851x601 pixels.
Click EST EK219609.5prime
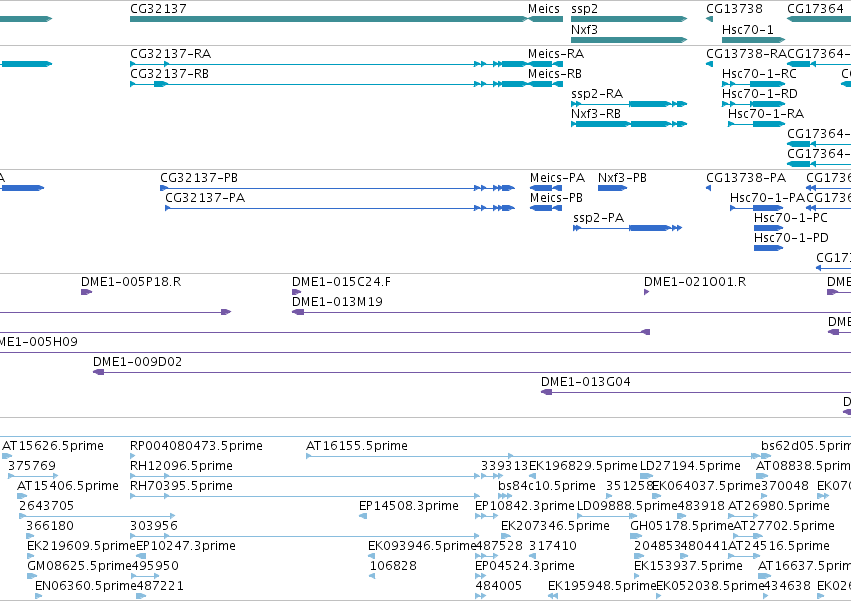pyautogui.click(x=31, y=556)
